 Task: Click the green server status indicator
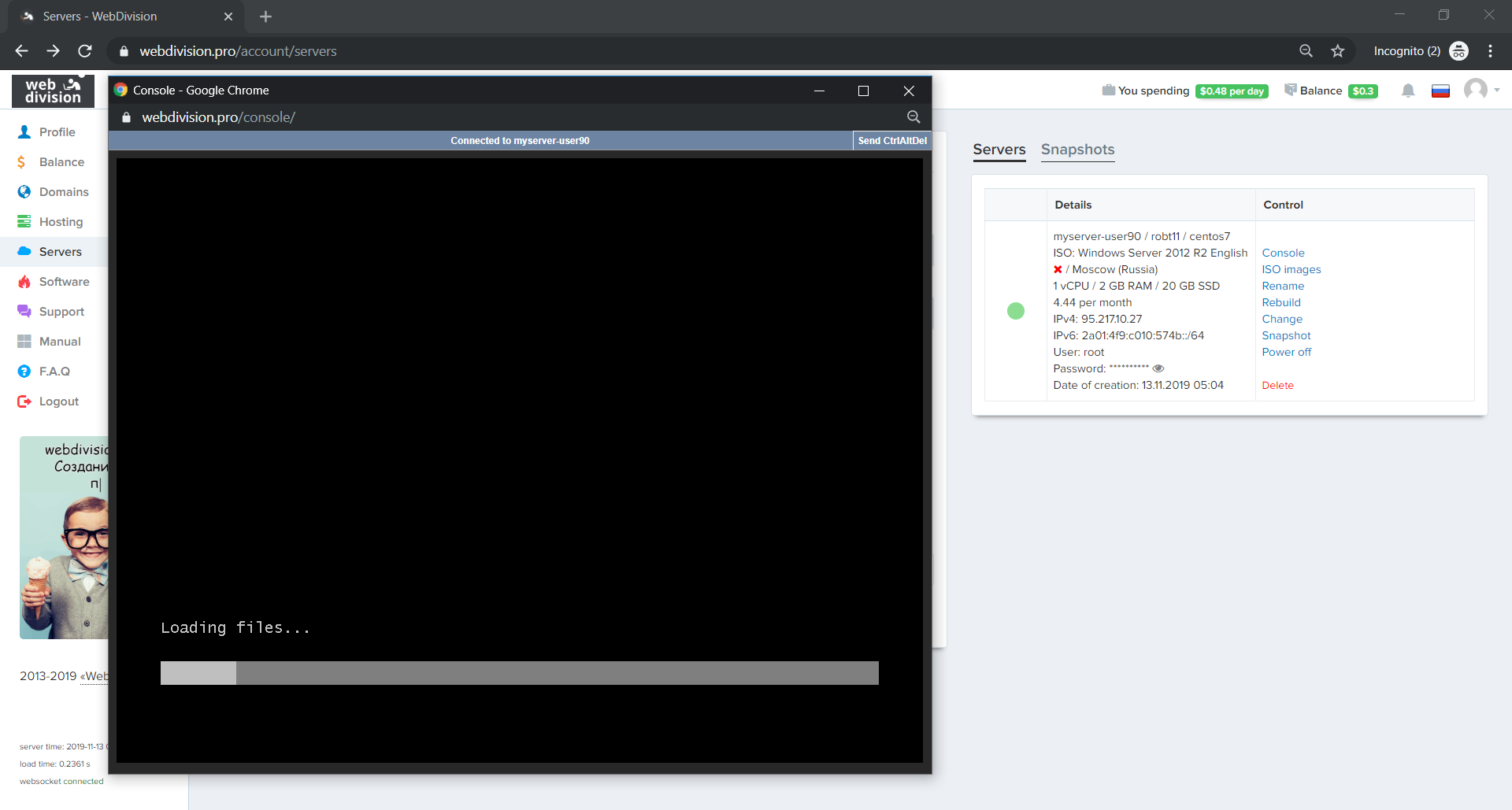[x=1016, y=311]
